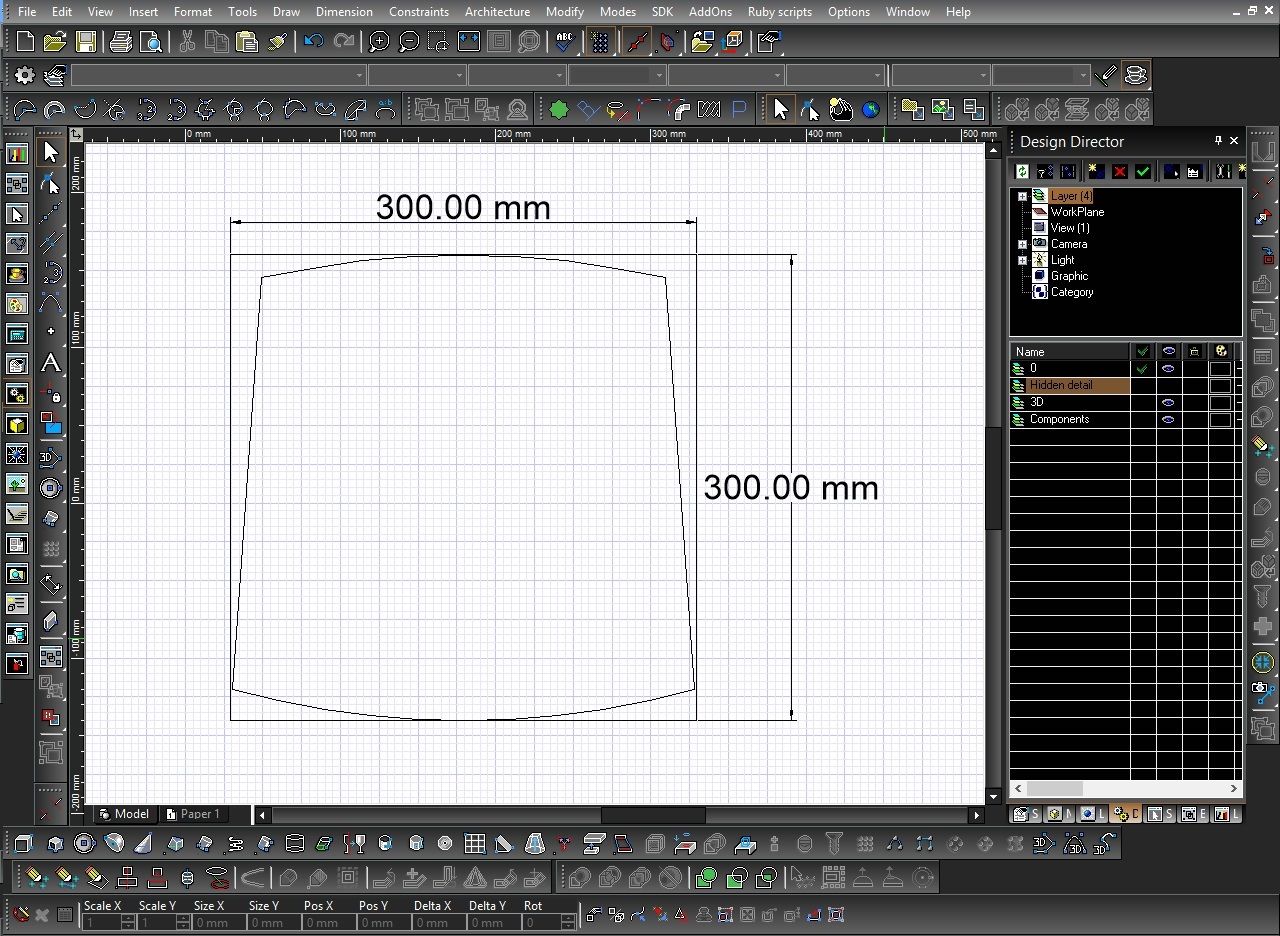
Task: Open the Dimension menu
Action: 344,12
